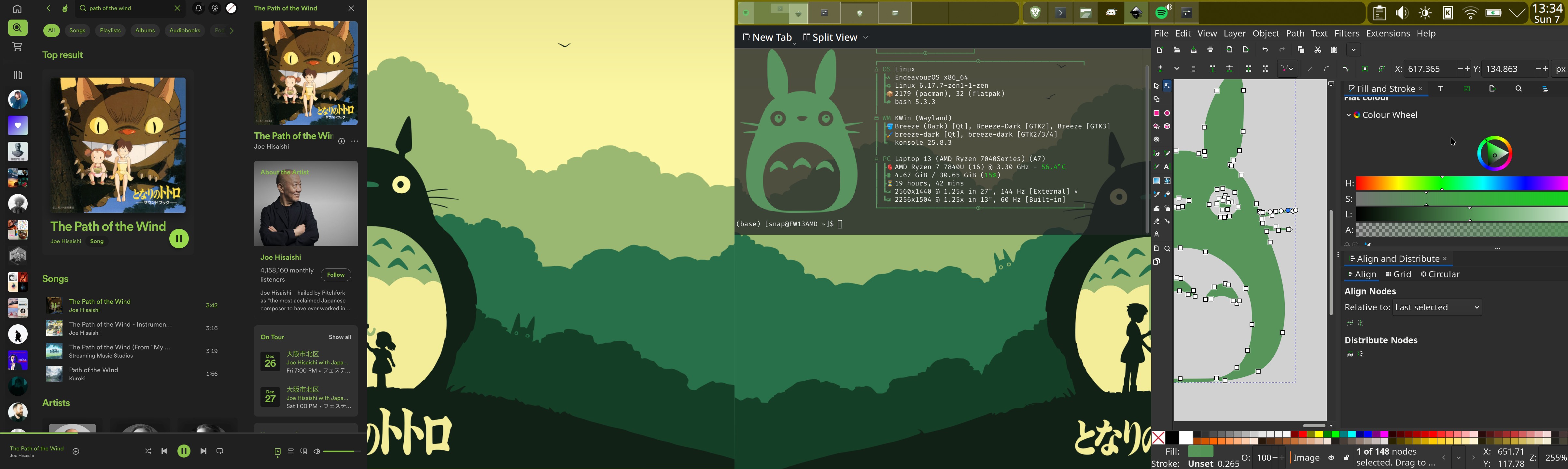1568x469 pixels.
Task: Open the Relative to Last selected dropdown
Action: point(1437,308)
